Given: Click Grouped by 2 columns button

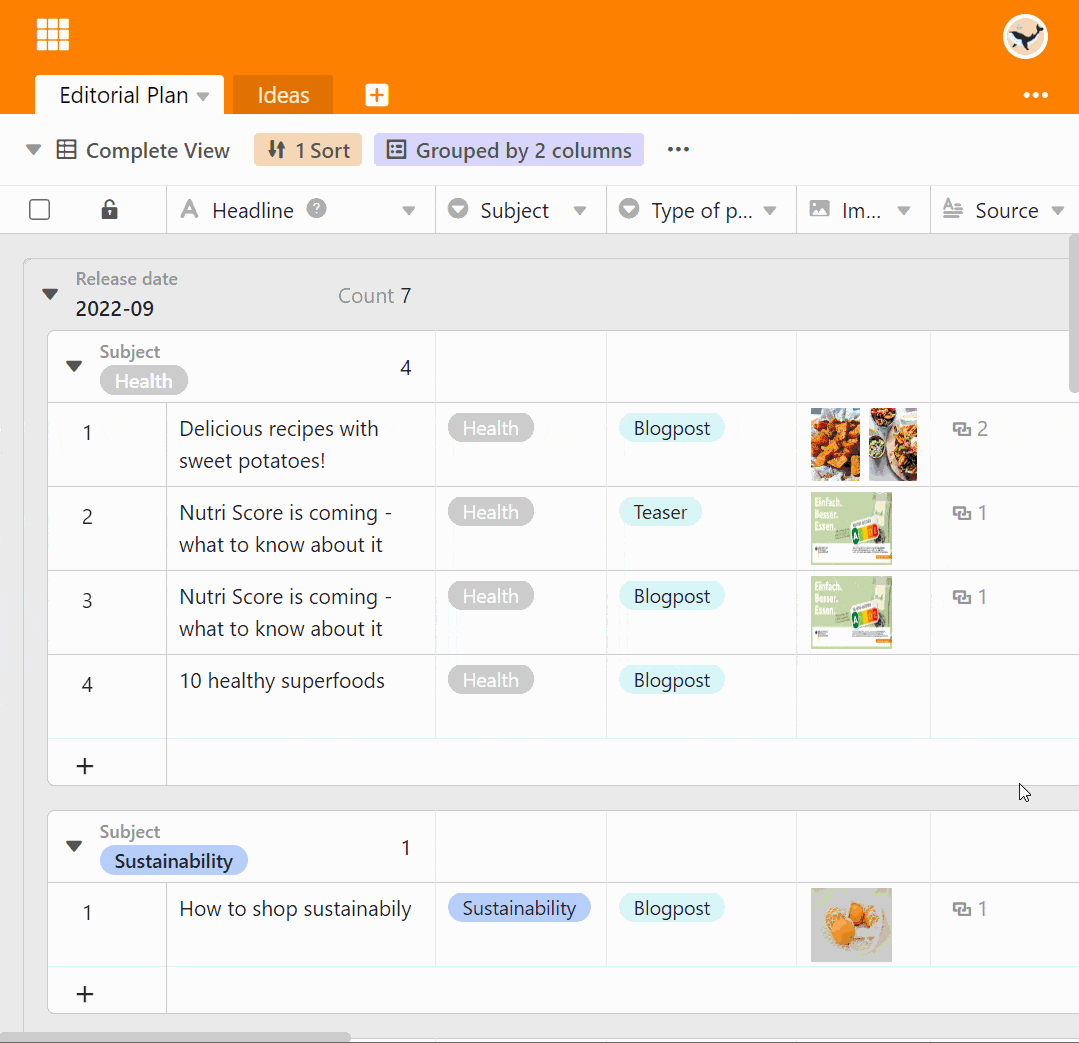Looking at the screenshot, I should (x=509, y=150).
